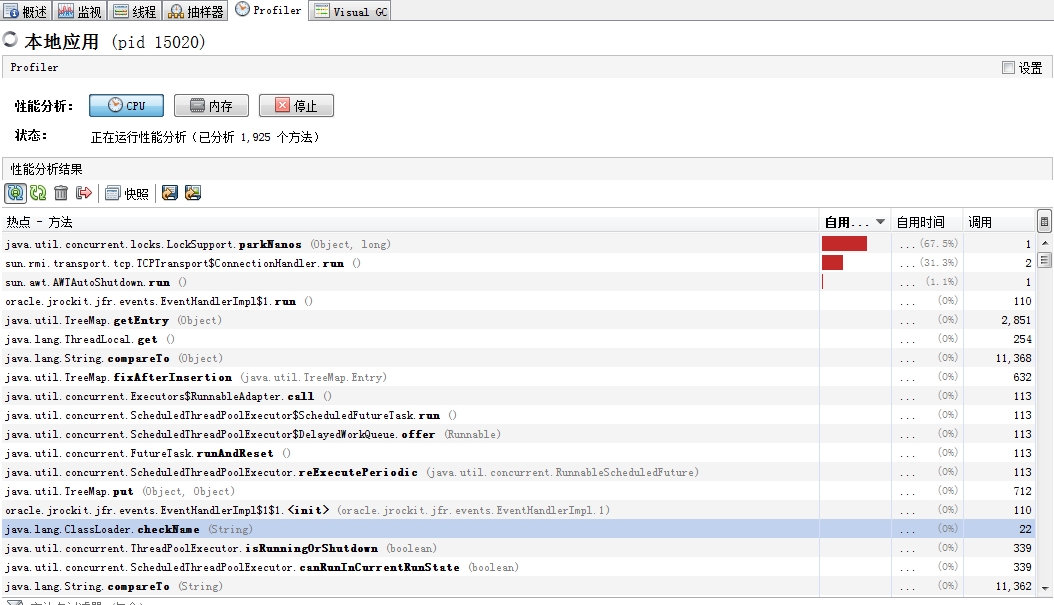1054x605 pixels.
Task: Click the vertical scrollbar thumb of the table
Action: [x=1044, y=259]
